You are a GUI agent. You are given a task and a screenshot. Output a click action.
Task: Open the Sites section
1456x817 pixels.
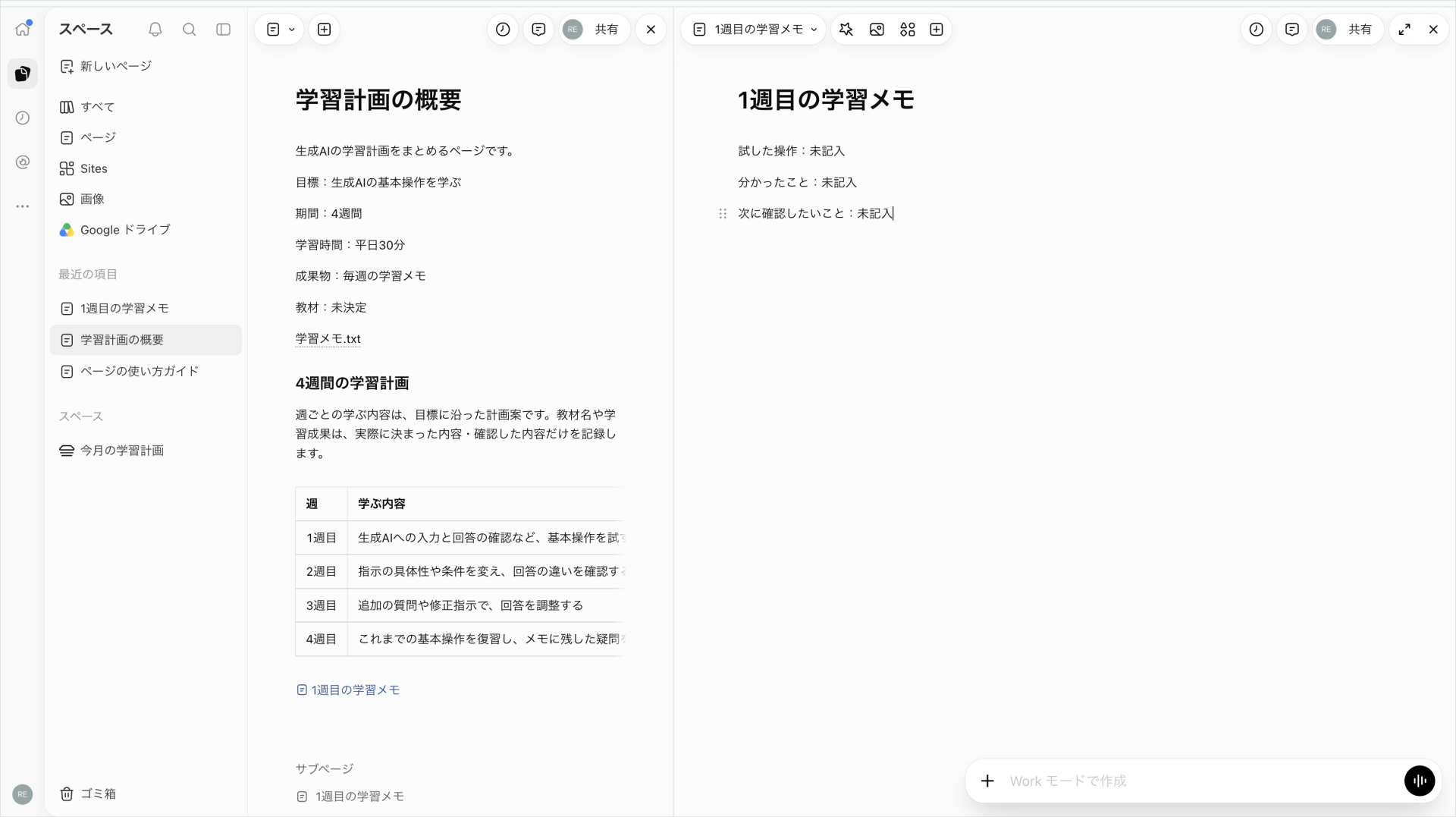point(146,168)
